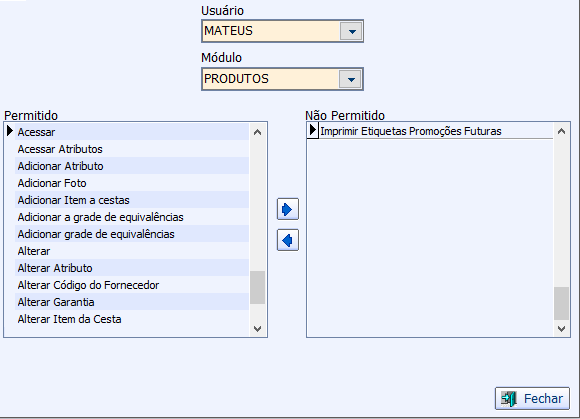Click the PRODUTOS module field
580x419 pixels.
pyautogui.click(x=282, y=79)
